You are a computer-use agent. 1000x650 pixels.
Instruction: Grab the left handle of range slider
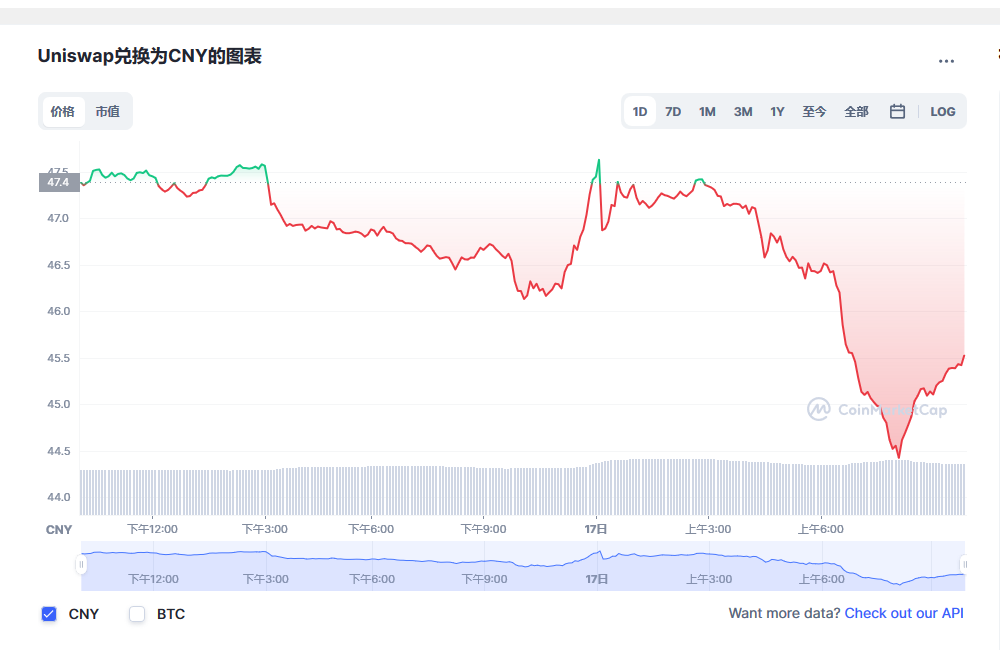81,565
